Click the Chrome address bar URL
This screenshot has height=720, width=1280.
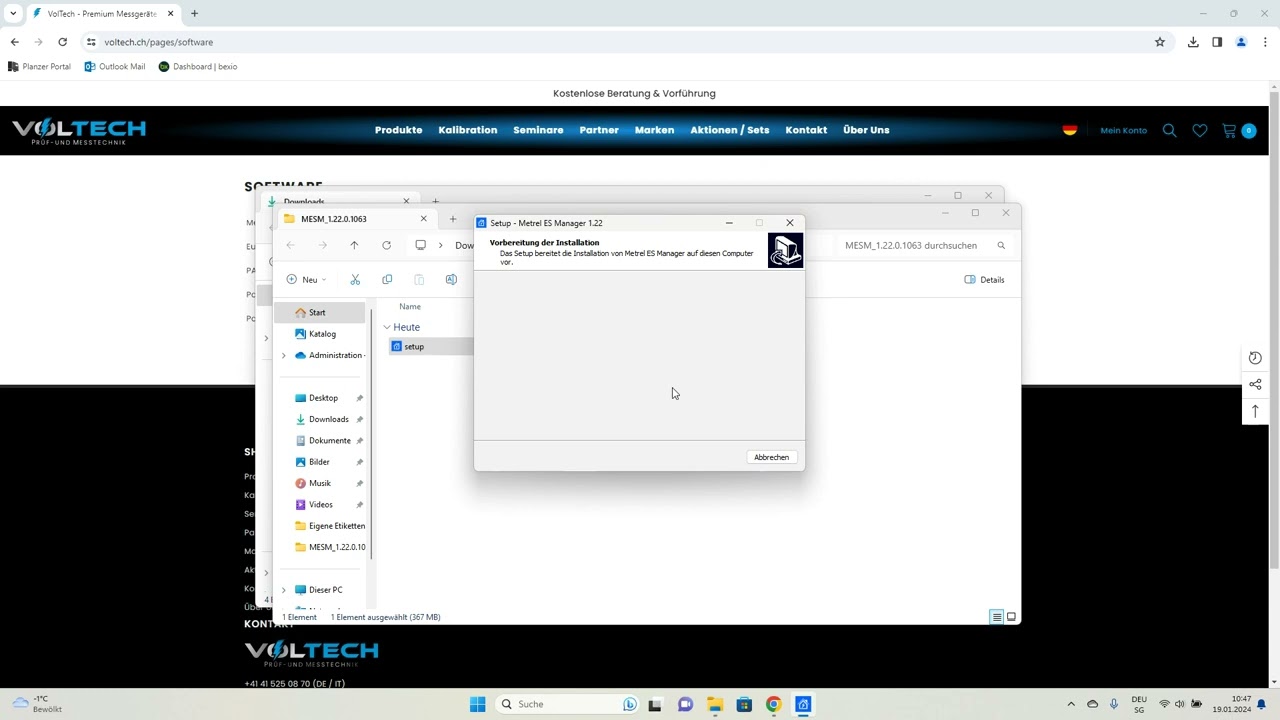tap(158, 42)
